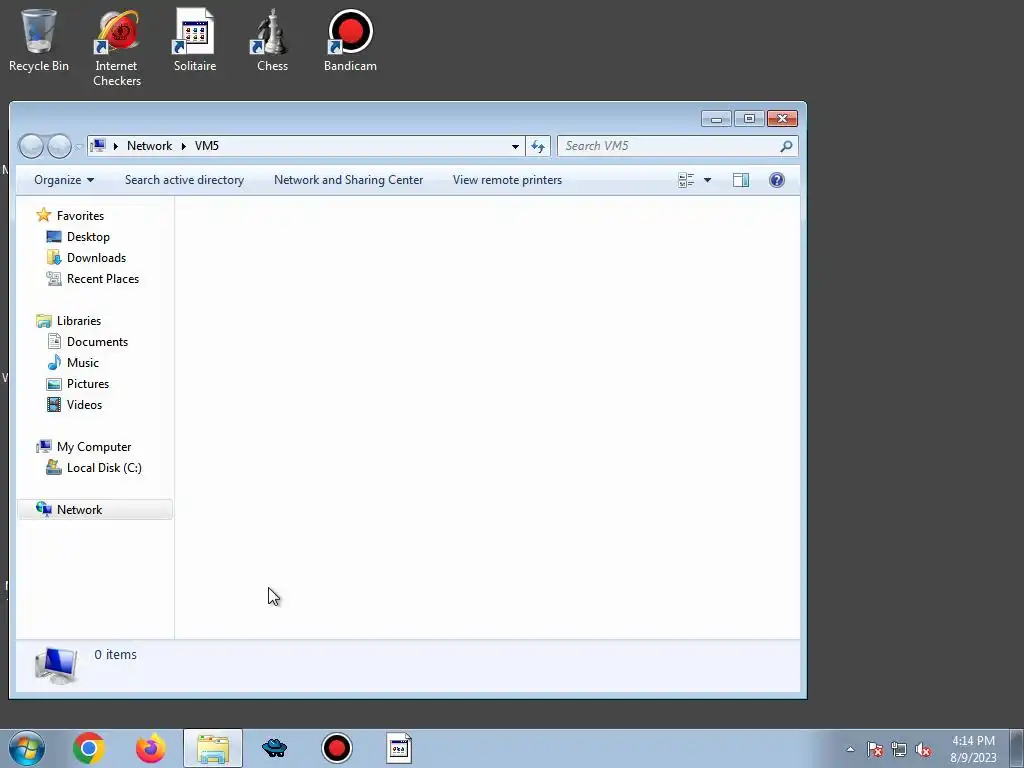1024x768 pixels.
Task: Open the Organize menu
Action: click(64, 180)
